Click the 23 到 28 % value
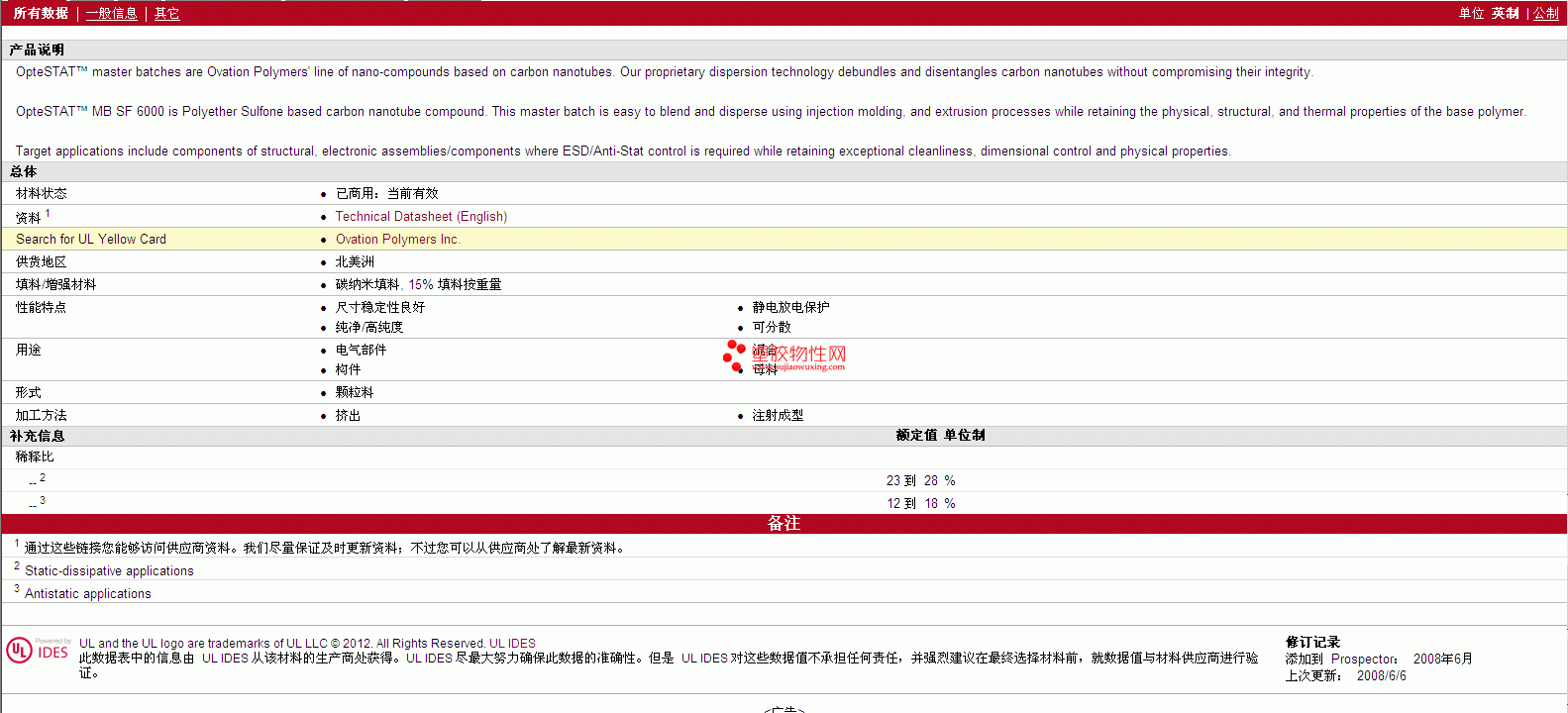This screenshot has width=1568, height=713. point(921,480)
